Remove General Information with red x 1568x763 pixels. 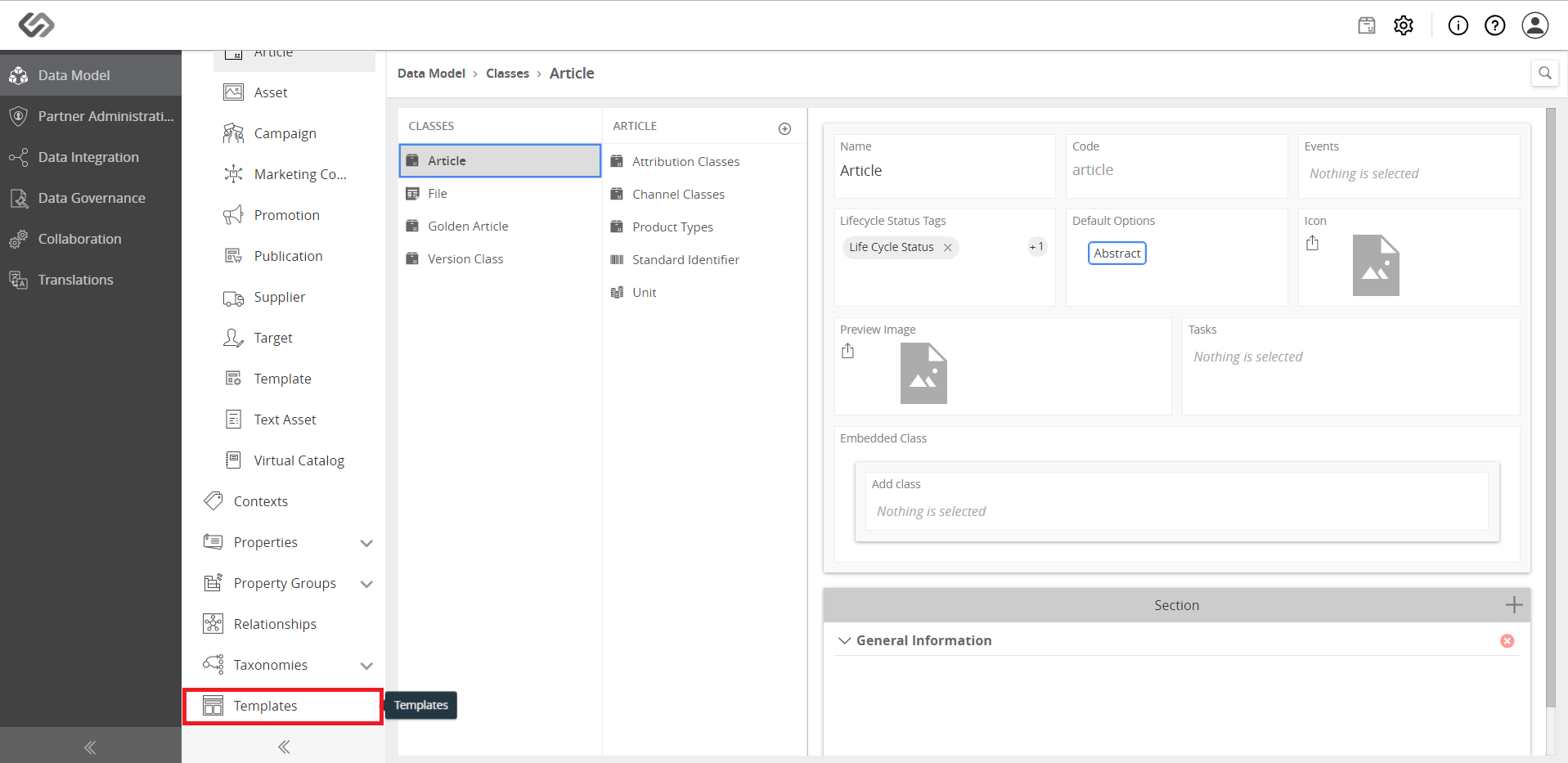pyautogui.click(x=1507, y=641)
